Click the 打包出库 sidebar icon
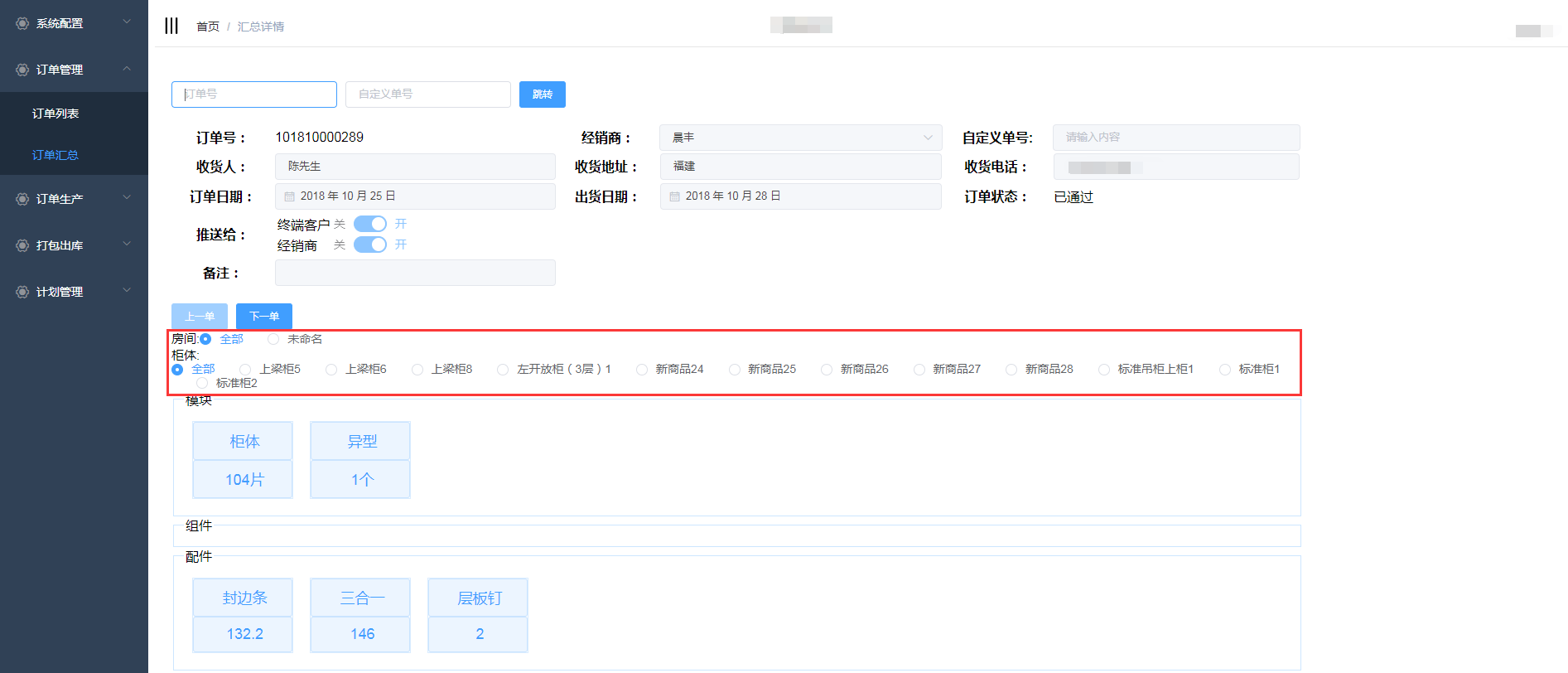Screen dimensions: 1568x673 (22, 245)
